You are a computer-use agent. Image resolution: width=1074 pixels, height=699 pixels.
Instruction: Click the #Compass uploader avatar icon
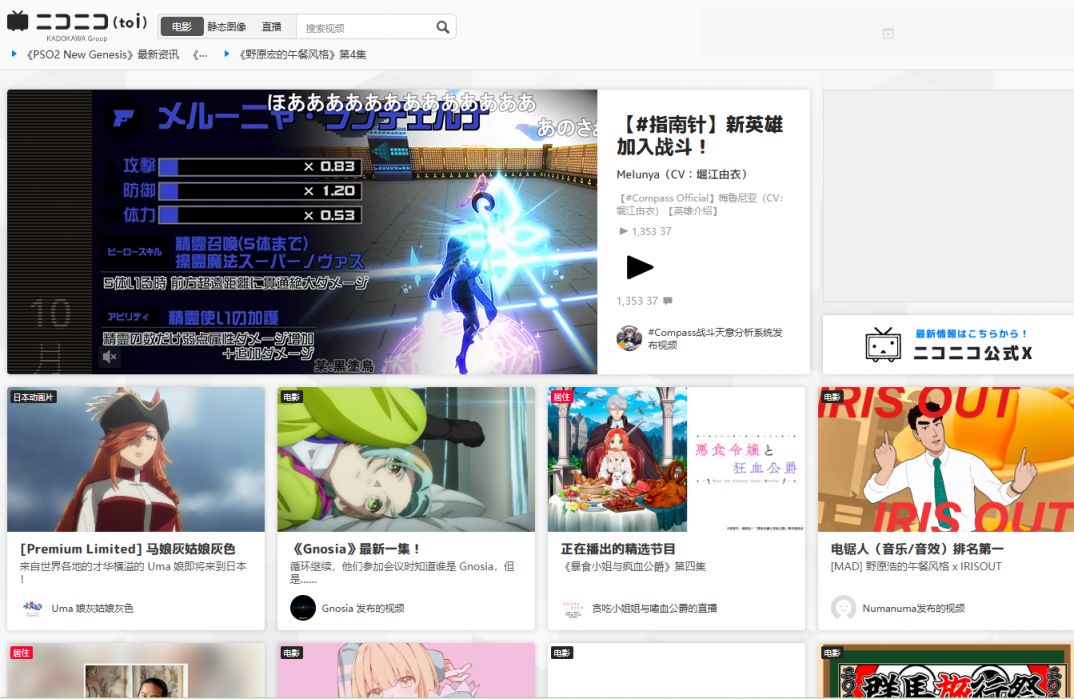coord(629,338)
